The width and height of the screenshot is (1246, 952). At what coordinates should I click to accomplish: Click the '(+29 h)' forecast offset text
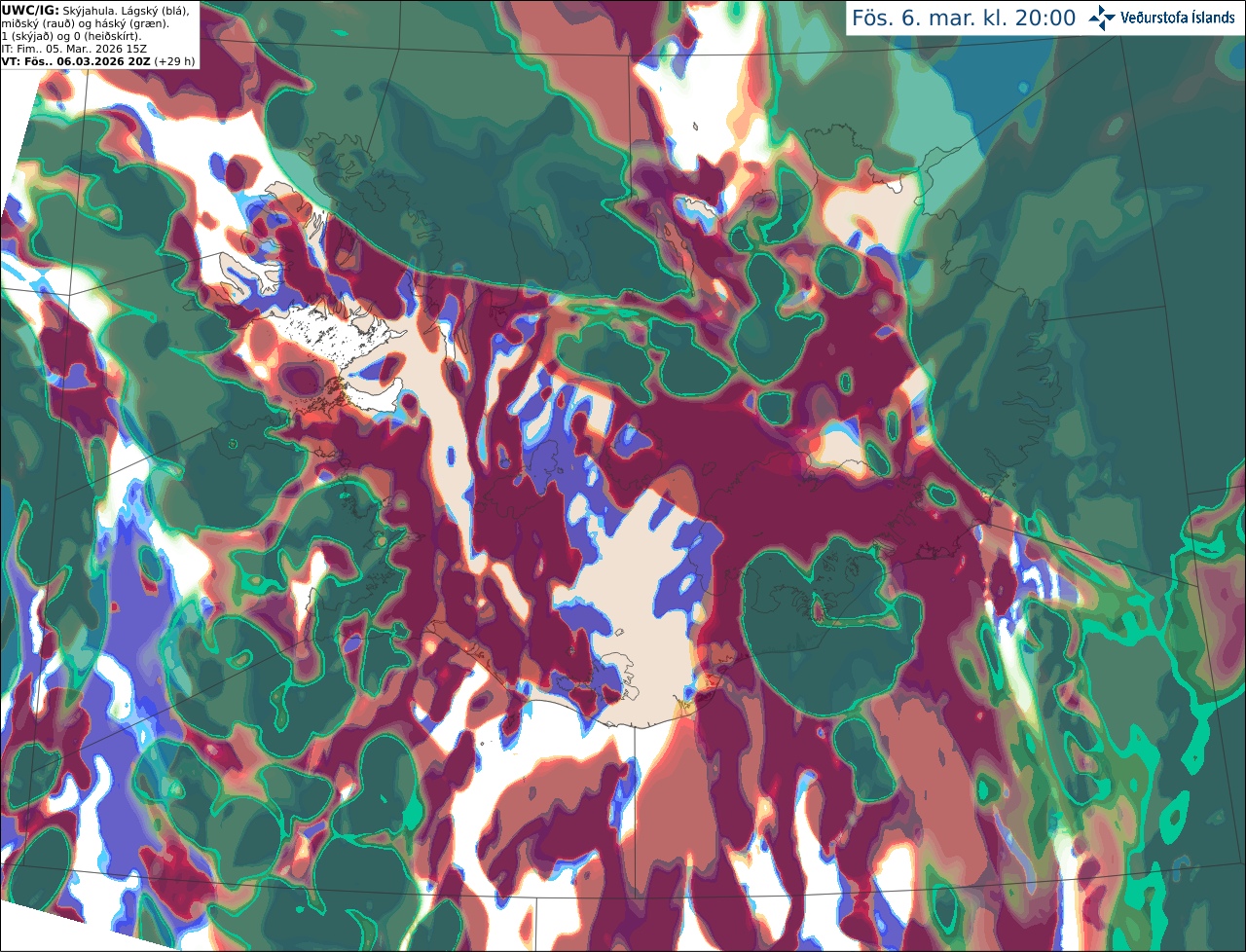tap(174, 61)
